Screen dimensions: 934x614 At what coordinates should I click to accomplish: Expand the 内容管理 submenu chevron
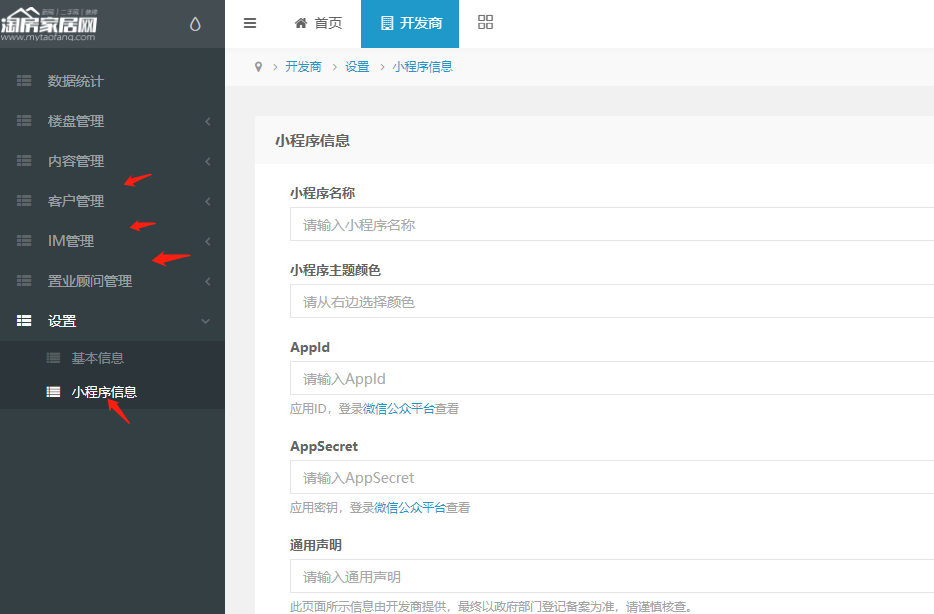click(207, 161)
